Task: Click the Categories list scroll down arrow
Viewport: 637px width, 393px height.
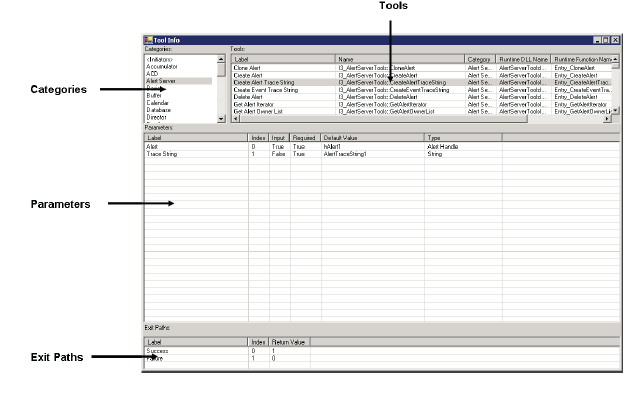Action: [221, 119]
